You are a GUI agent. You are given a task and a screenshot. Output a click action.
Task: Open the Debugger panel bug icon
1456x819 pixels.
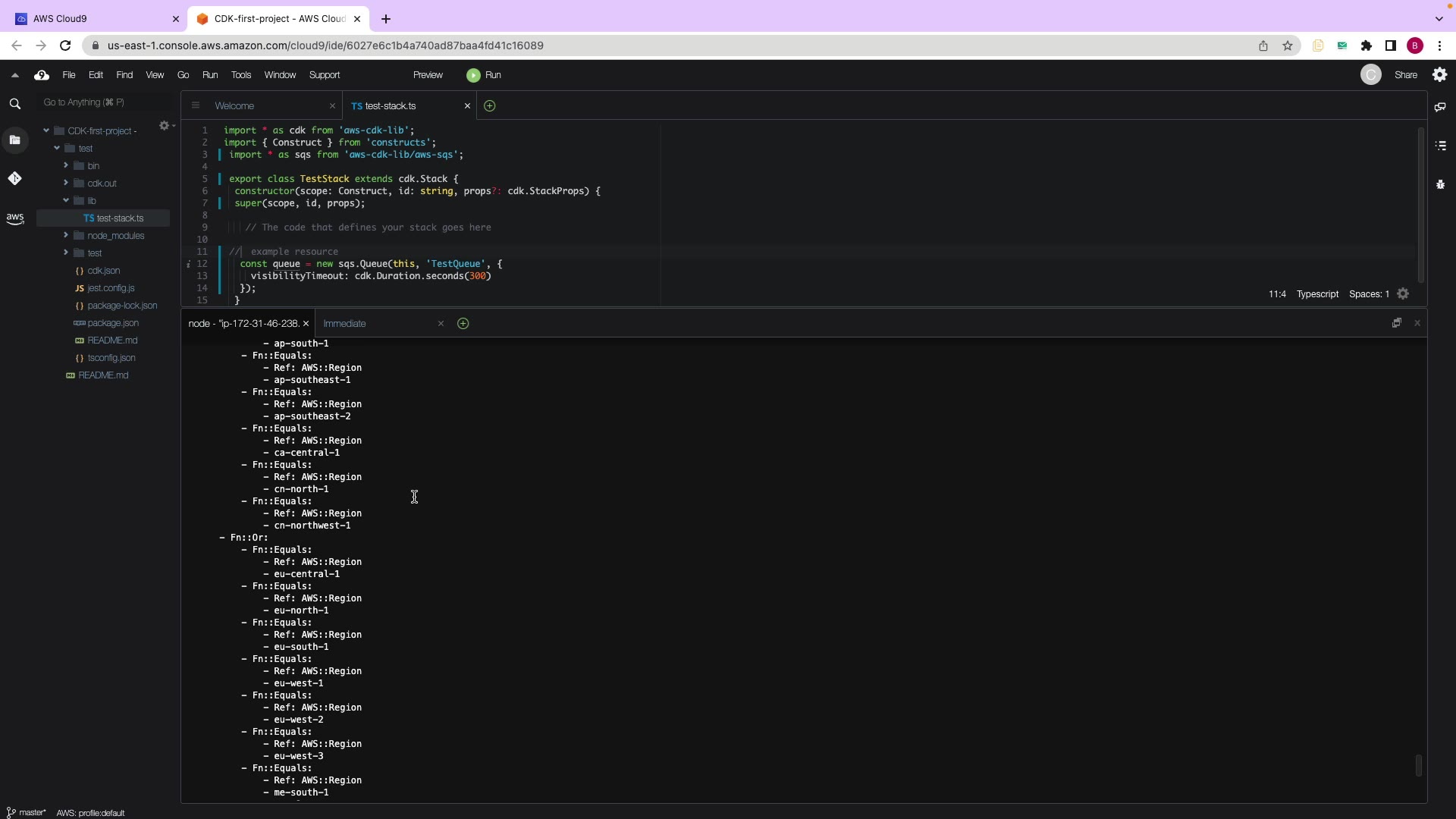click(x=1440, y=184)
